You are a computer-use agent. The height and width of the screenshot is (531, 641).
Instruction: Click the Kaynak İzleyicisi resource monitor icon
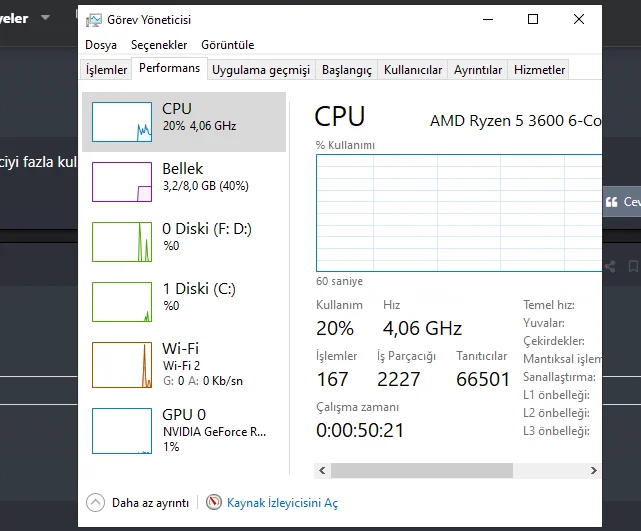[213, 503]
